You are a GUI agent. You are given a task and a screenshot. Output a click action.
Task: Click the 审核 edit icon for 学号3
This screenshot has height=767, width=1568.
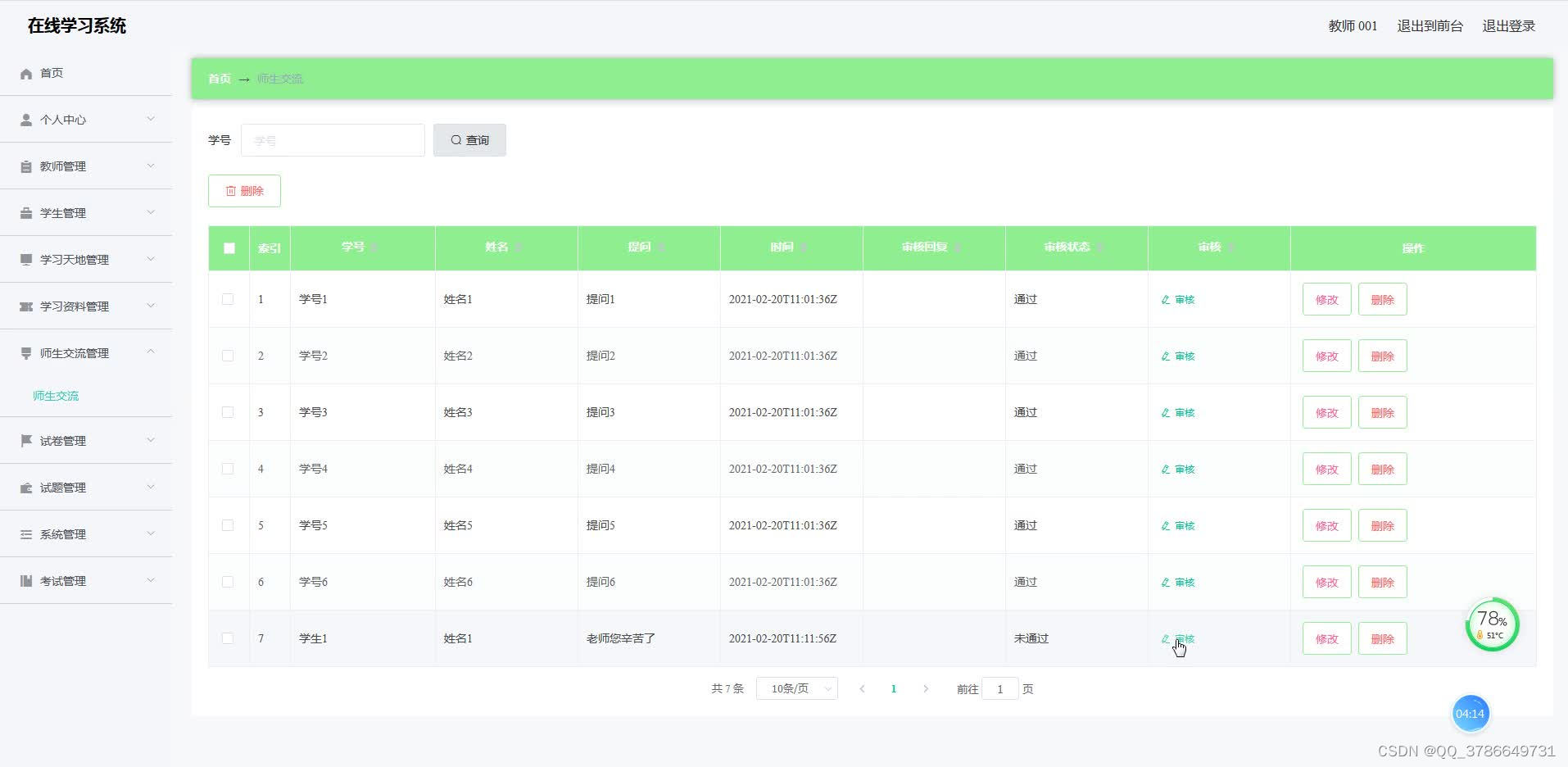1166,413
